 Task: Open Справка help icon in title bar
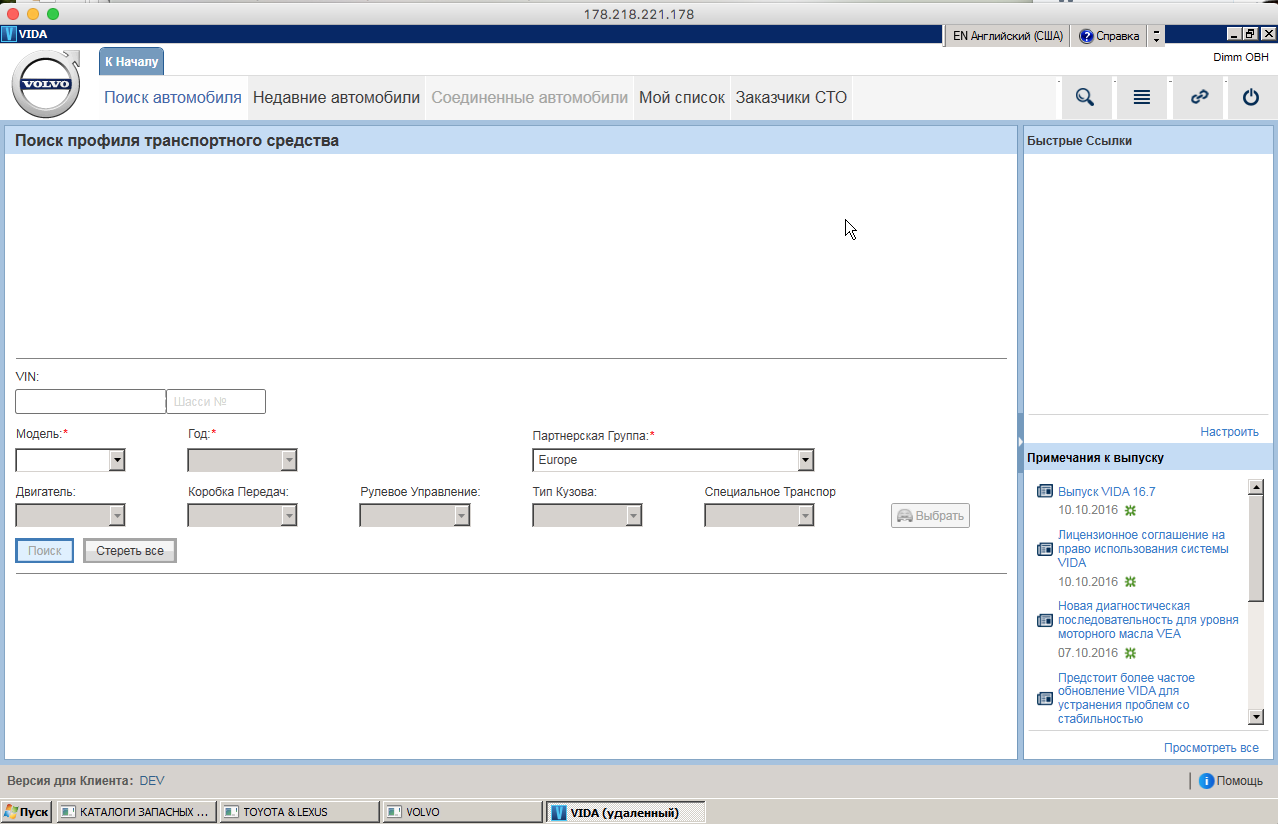click(x=1086, y=36)
